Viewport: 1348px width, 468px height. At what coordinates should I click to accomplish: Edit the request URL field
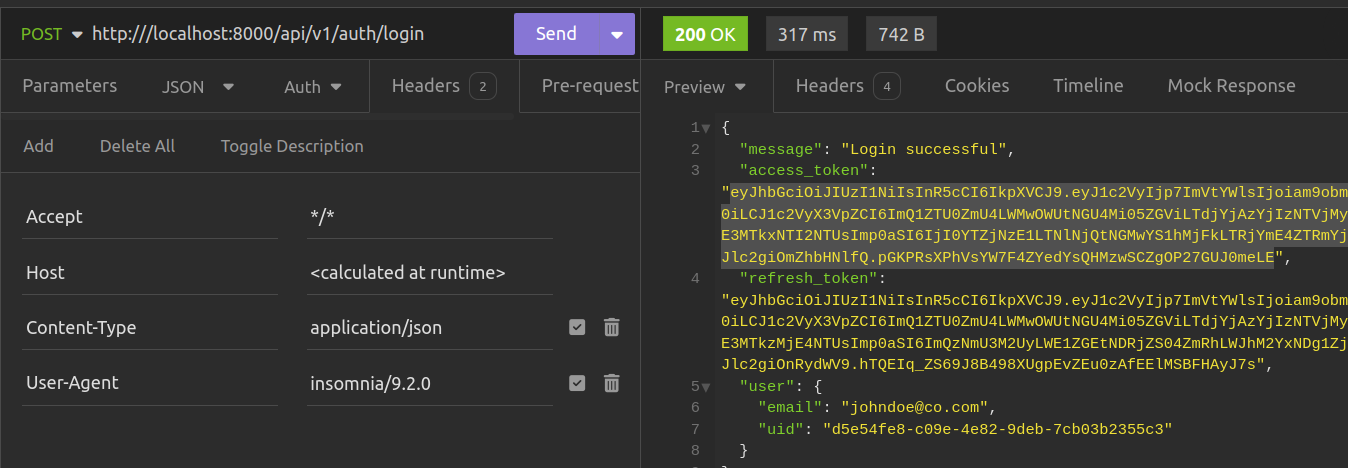pyautogui.click(x=258, y=34)
